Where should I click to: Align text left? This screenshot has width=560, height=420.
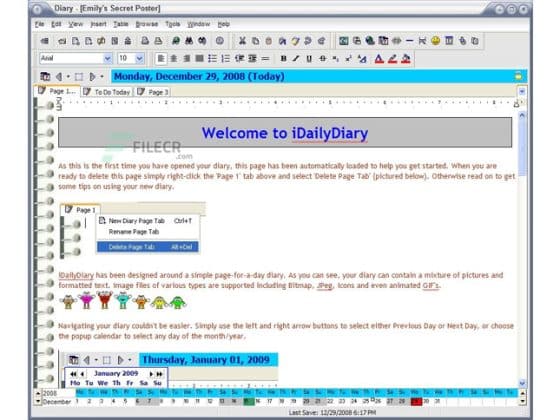[161, 59]
